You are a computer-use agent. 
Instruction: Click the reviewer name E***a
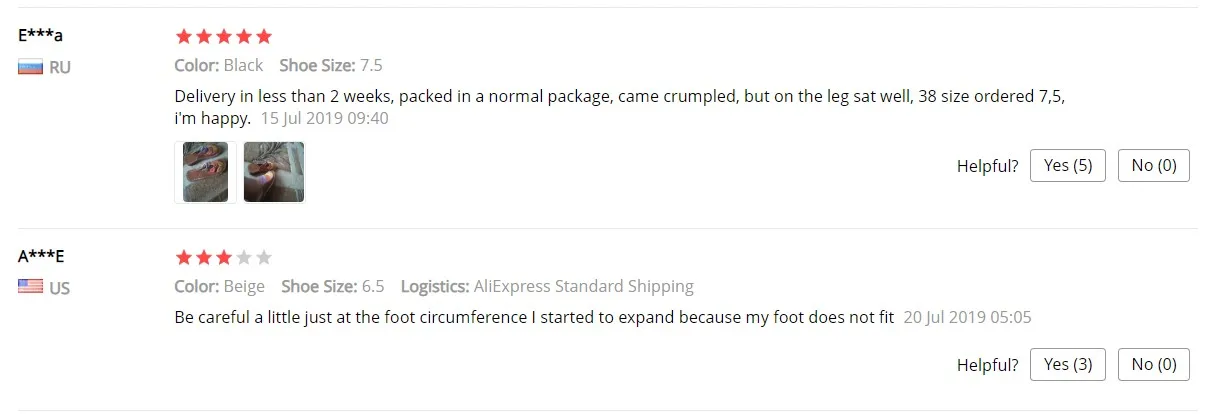point(41,35)
